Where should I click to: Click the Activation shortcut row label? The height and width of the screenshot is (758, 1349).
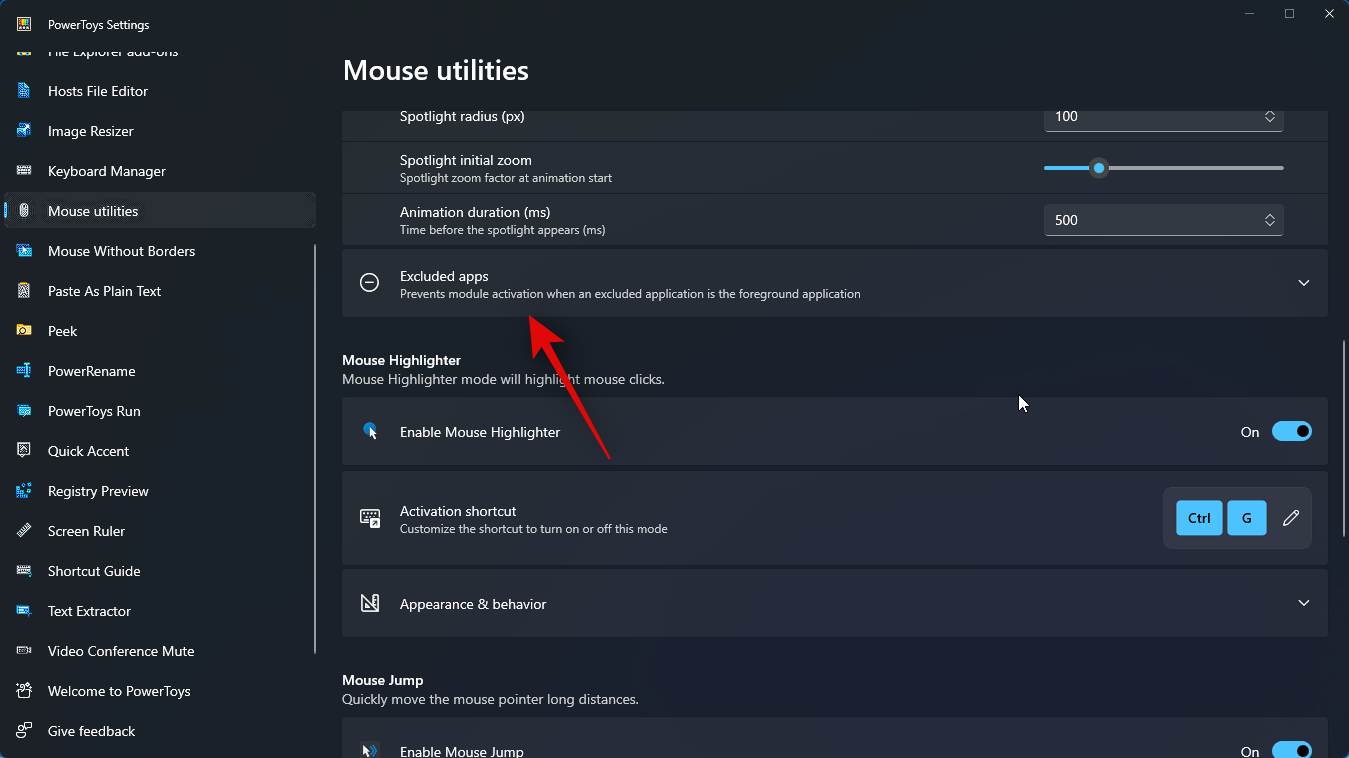click(x=458, y=511)
